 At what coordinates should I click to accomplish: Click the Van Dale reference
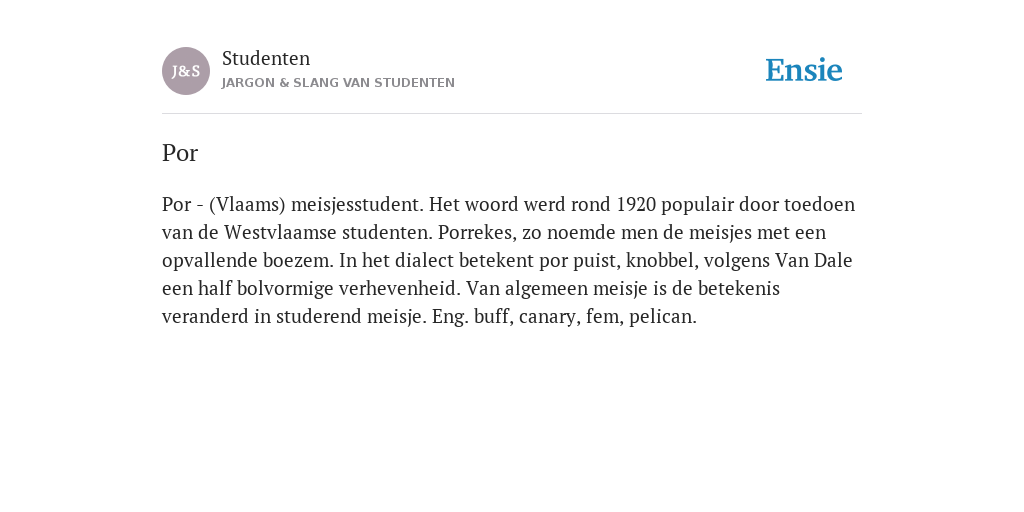814,261
